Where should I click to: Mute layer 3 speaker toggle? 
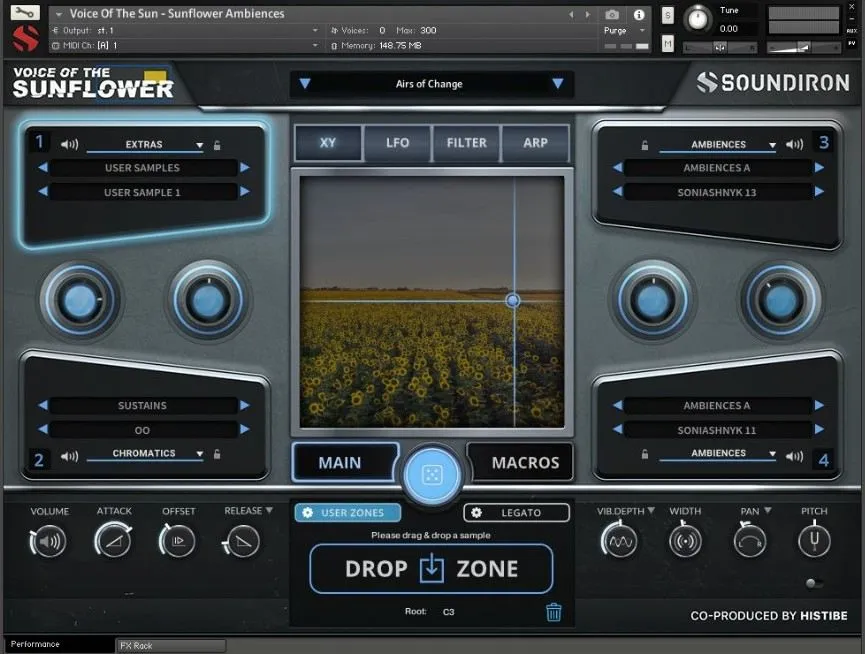point(794,144)
